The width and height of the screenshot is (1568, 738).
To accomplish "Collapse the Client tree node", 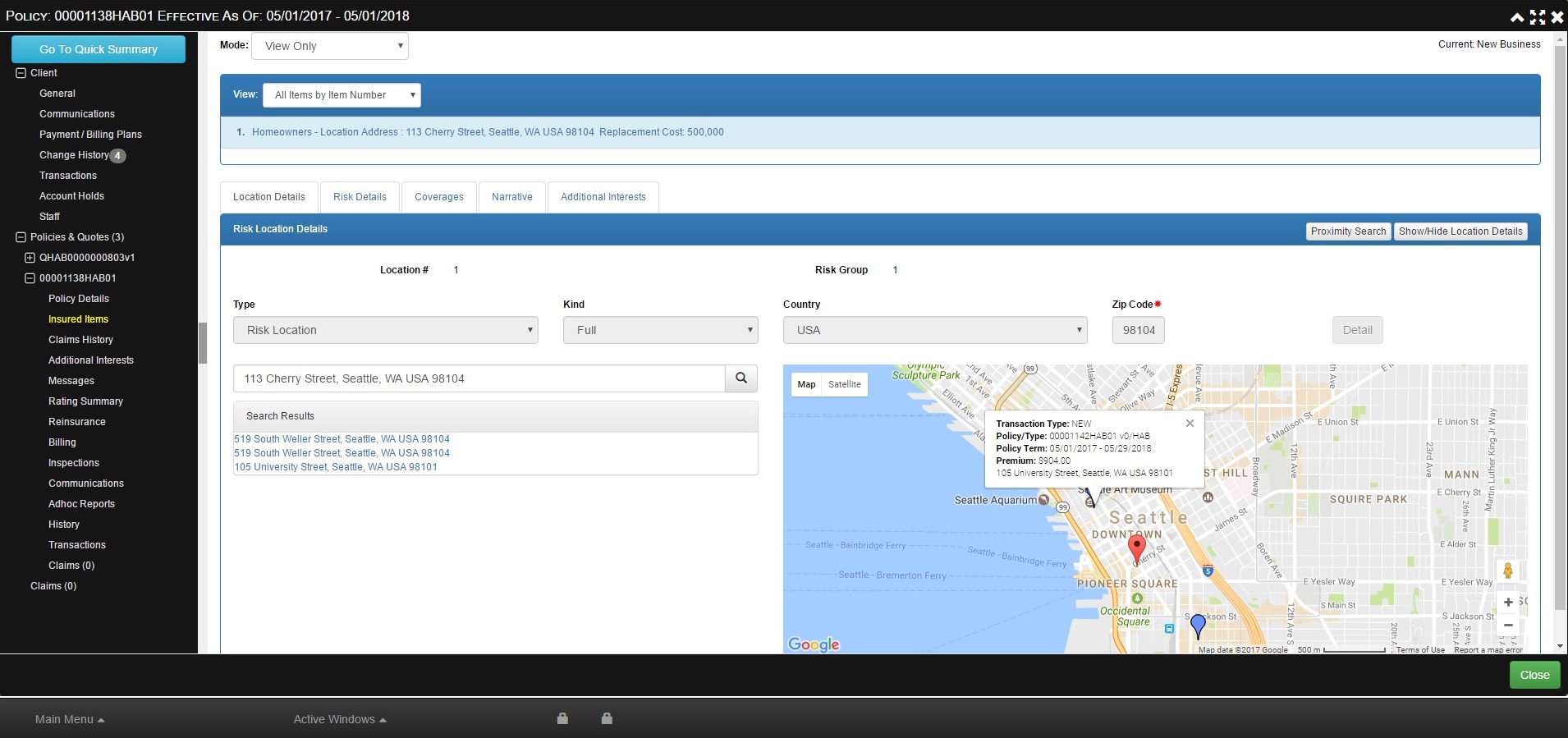I will point(21,73).
